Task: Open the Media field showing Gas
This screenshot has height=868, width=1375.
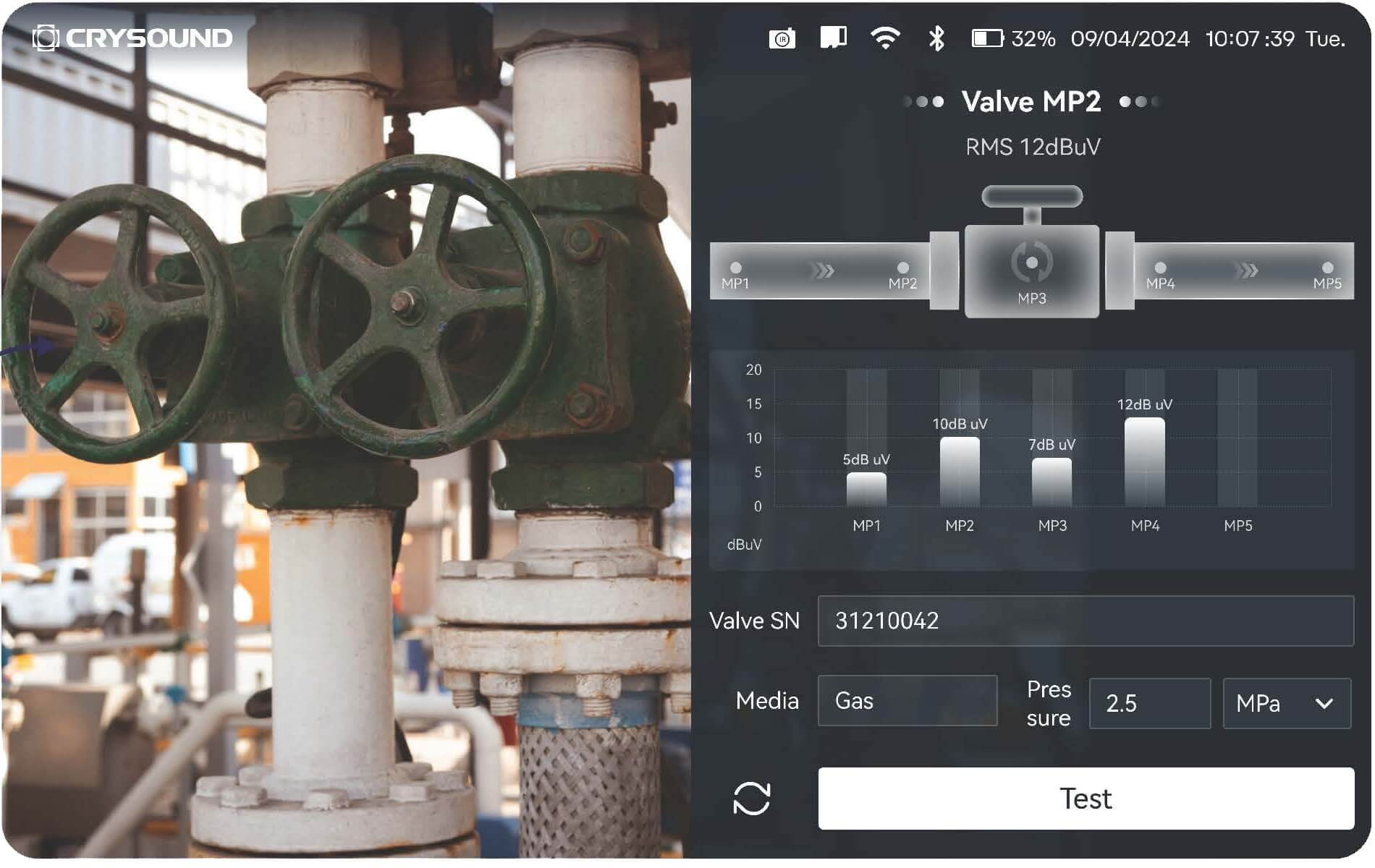Action: click(x=907, y=701)
